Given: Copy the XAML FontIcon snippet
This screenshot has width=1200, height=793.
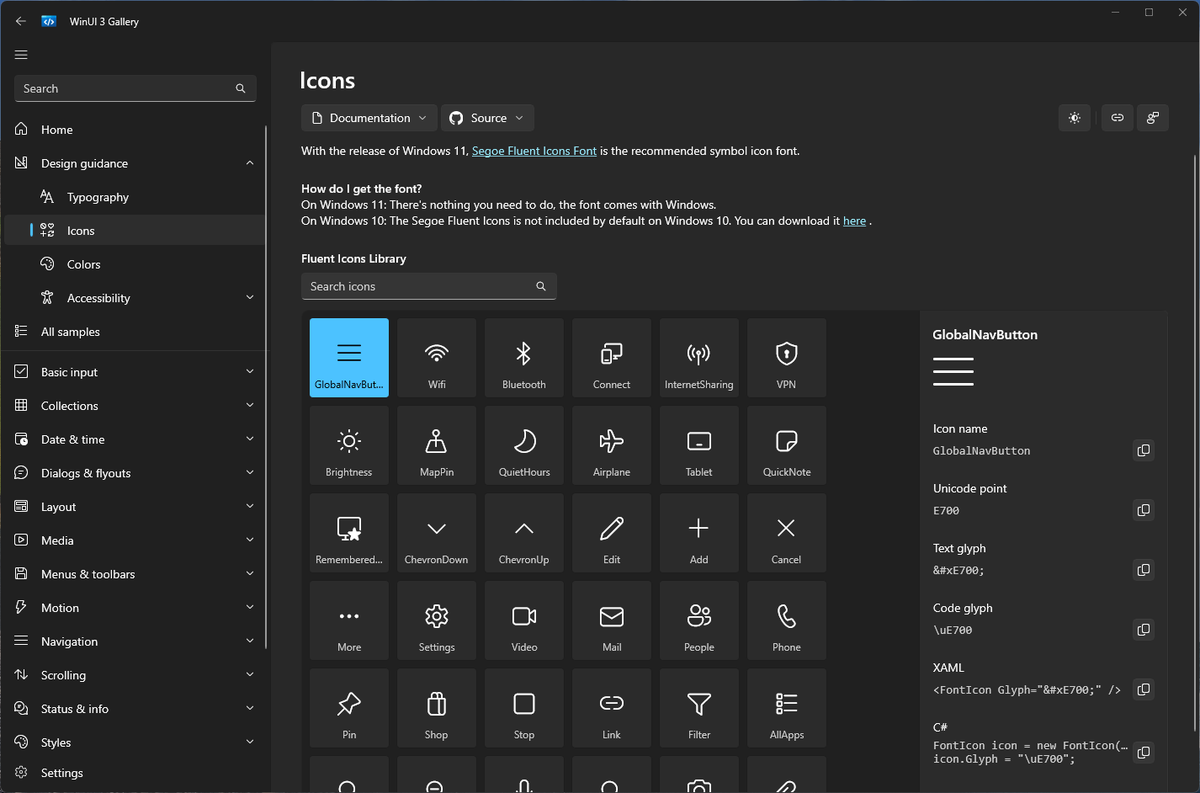Looking at the screenshot, I should pos(1143,689).
